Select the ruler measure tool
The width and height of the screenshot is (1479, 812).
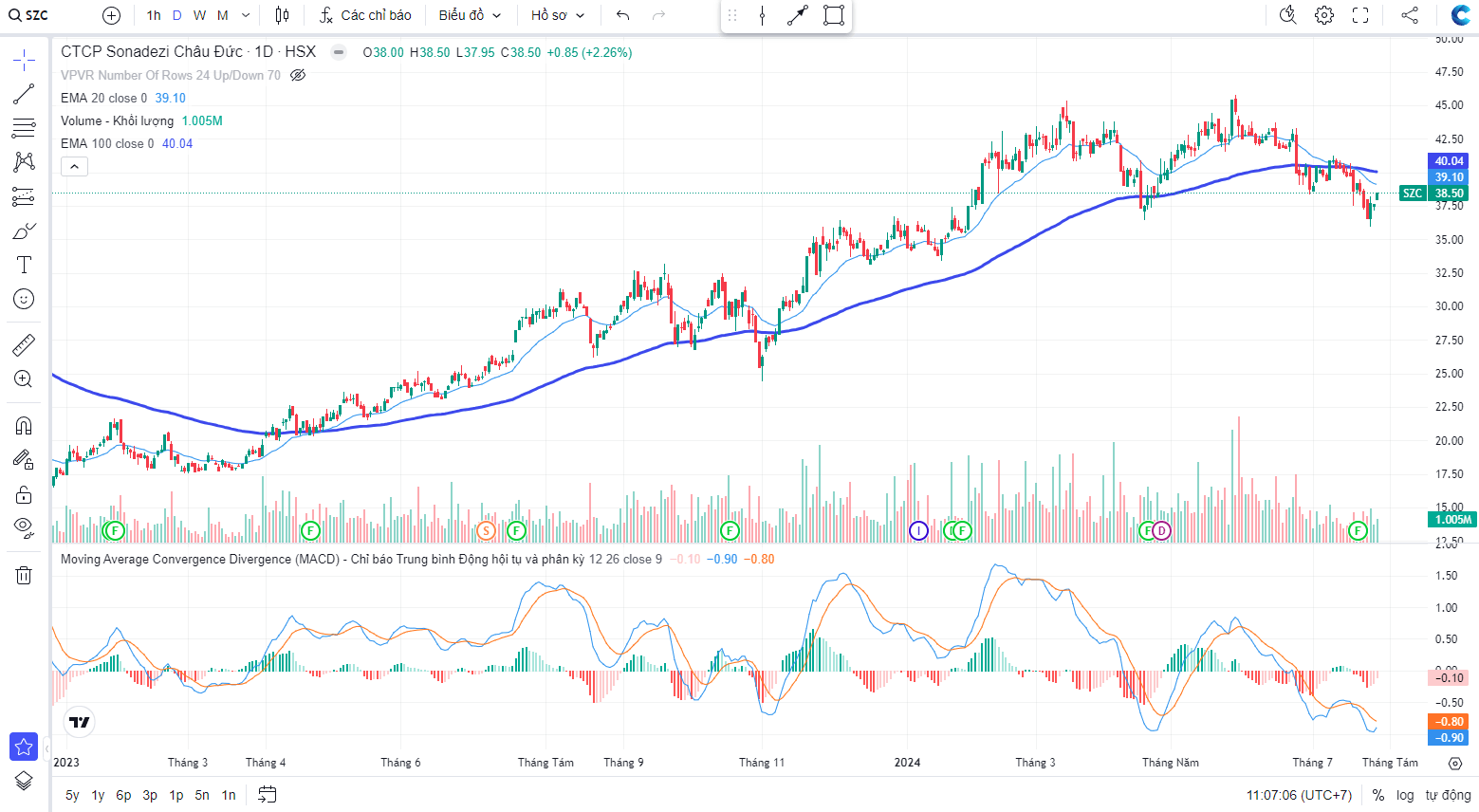[x=24, y=344]
